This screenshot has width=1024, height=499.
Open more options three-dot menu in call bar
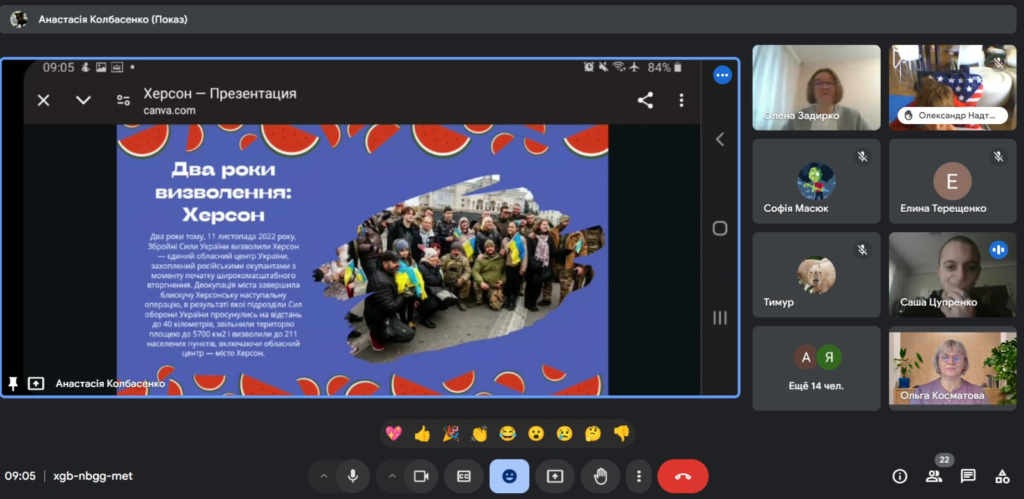[x=640, y=476]
